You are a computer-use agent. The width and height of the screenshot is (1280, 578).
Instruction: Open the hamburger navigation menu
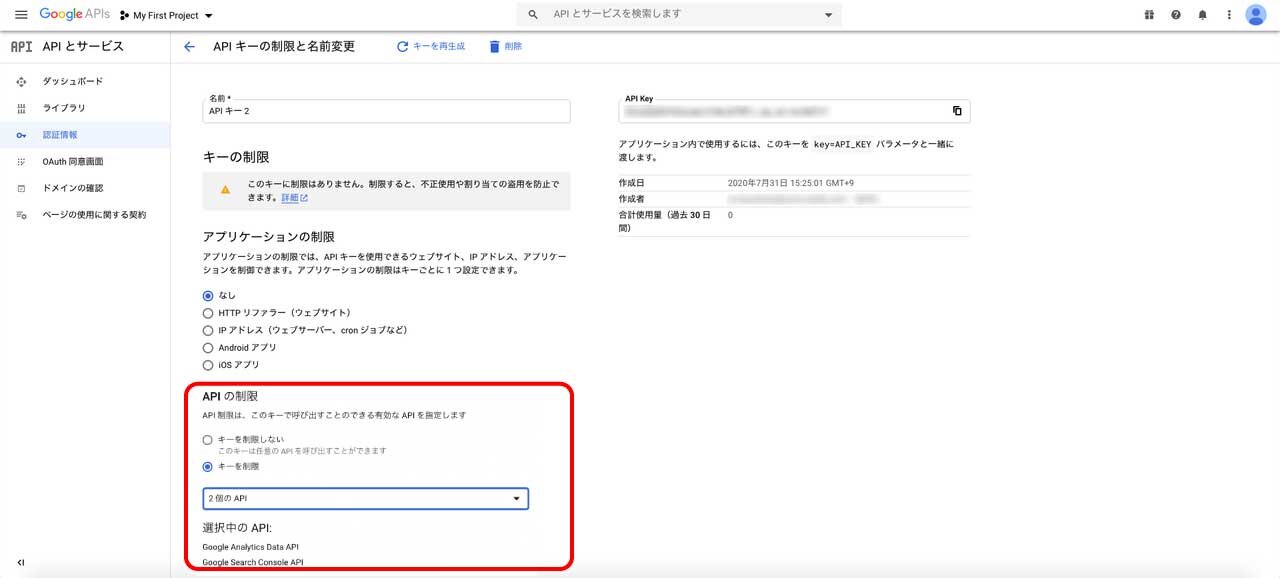point(21,15)
